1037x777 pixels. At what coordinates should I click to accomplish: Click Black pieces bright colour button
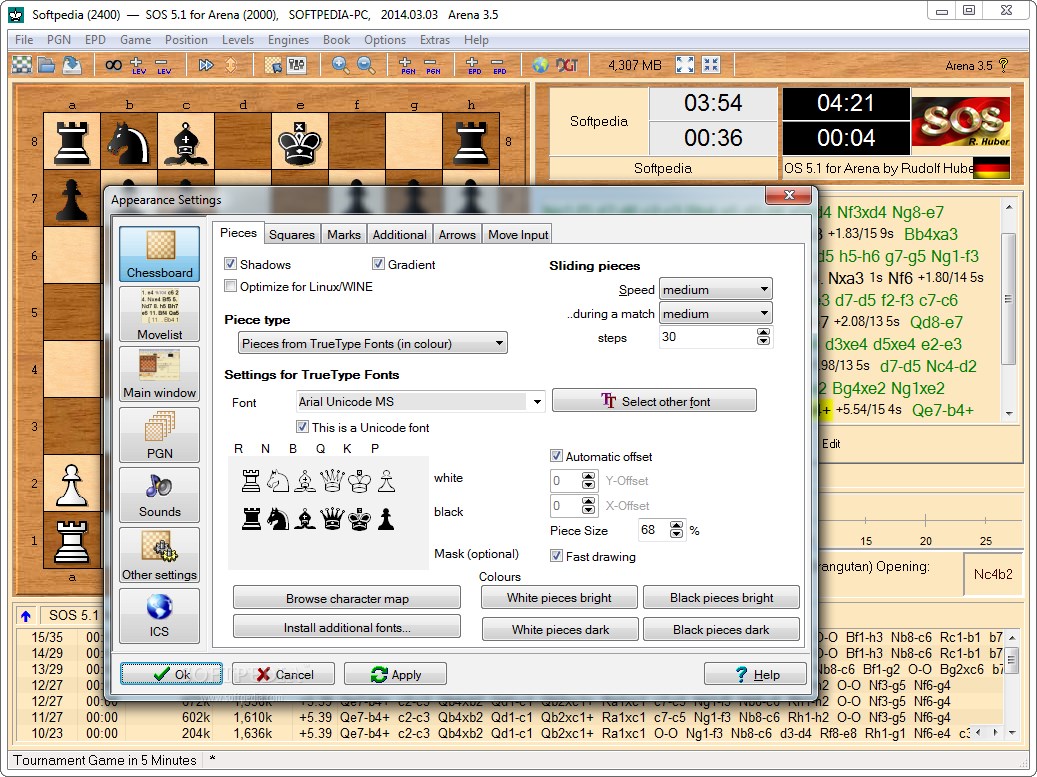point(721,597)
